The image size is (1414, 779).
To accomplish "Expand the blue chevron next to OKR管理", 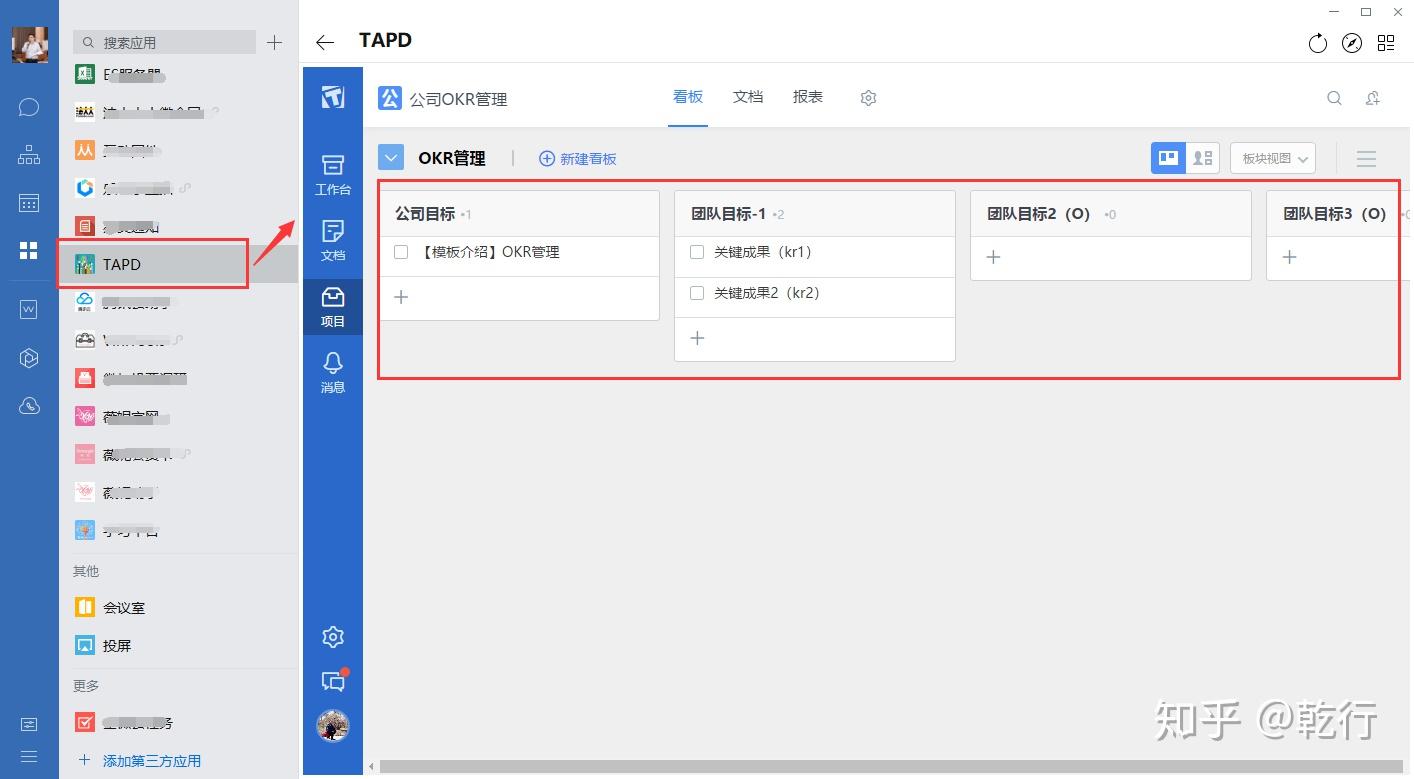I will pyautogui.click(x=391, y=157).
